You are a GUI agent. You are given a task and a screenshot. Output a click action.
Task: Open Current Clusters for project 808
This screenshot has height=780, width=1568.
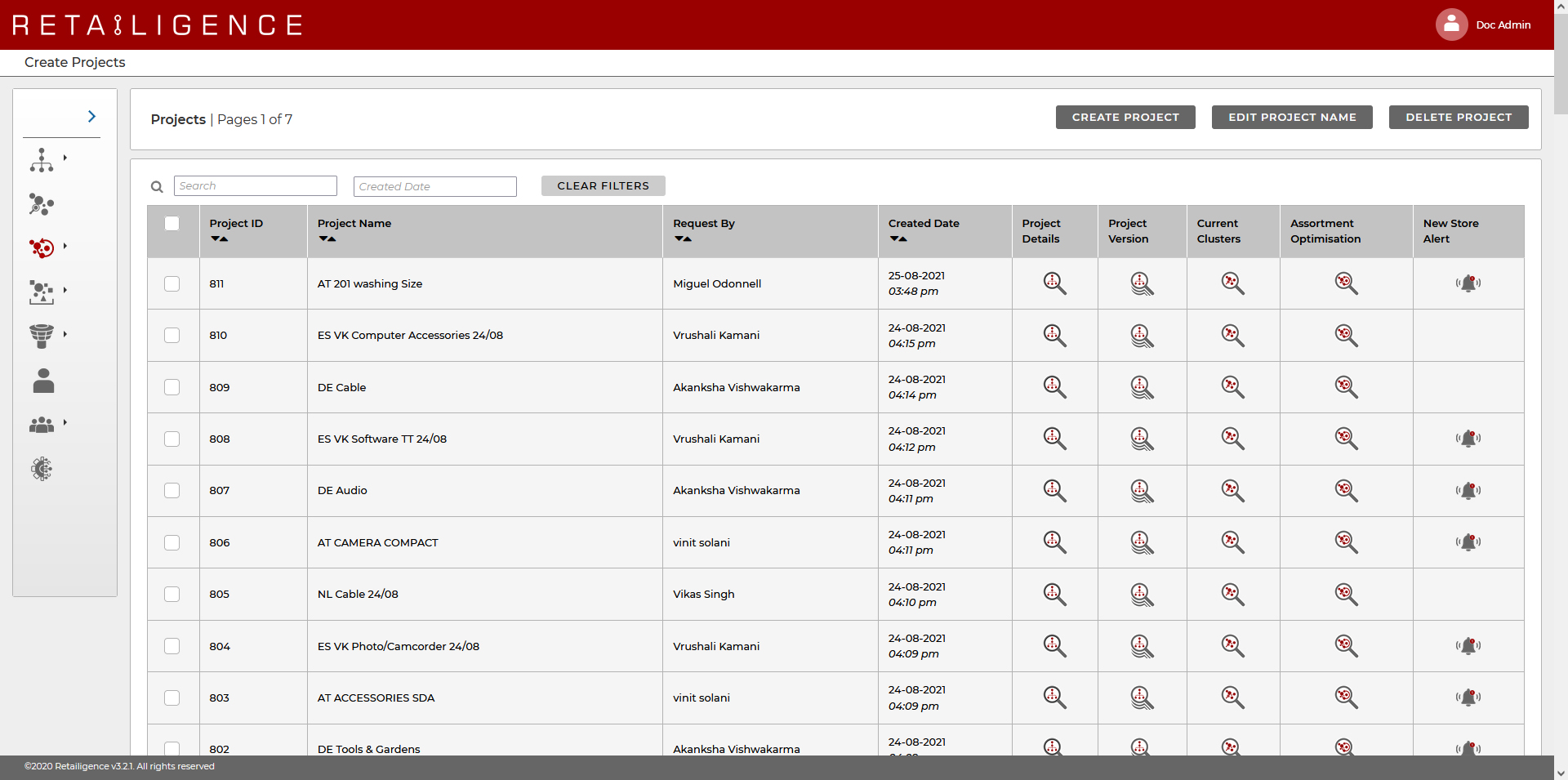(x=1232, y=439)
